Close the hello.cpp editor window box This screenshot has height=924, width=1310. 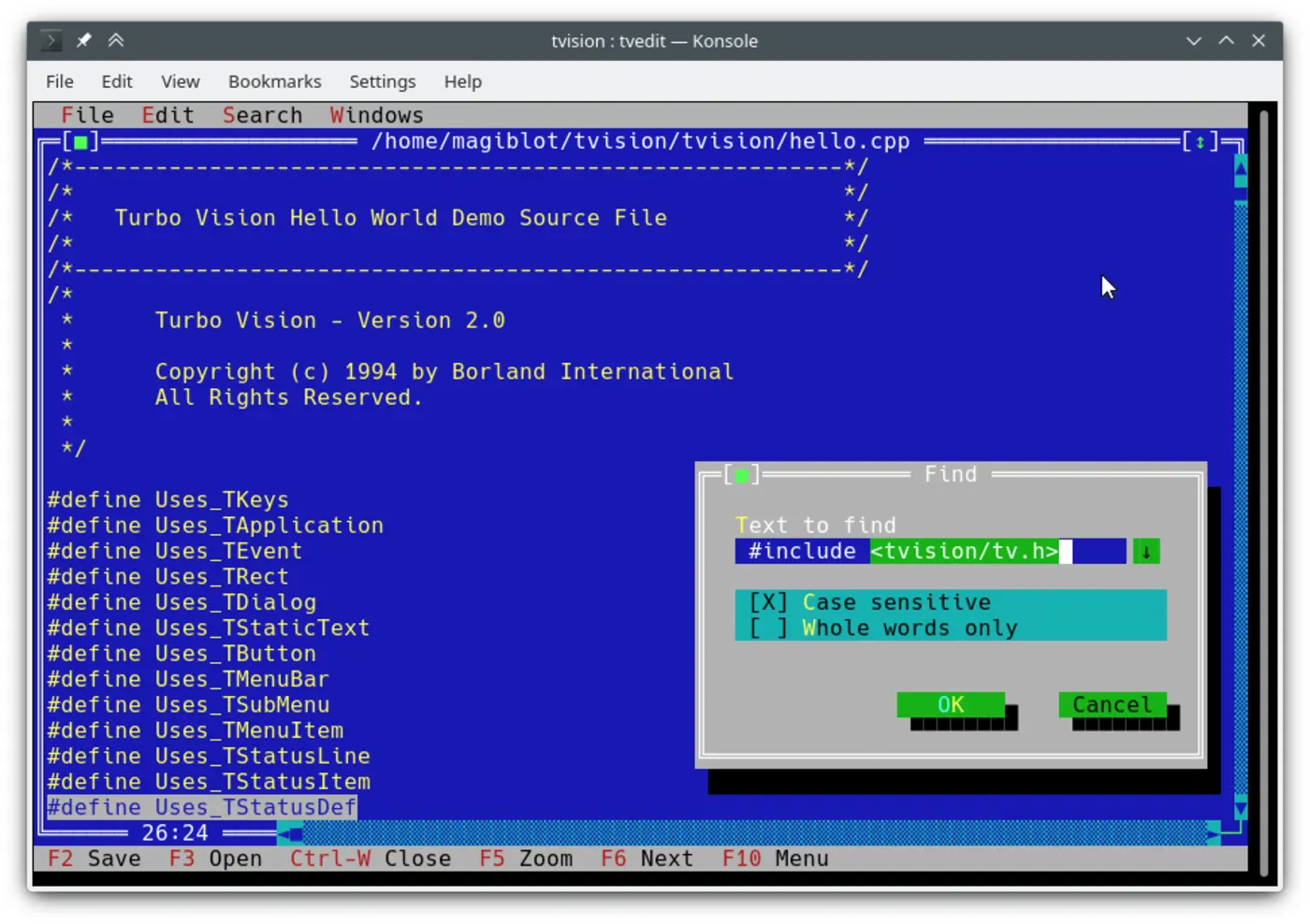(x=80, y=142)
